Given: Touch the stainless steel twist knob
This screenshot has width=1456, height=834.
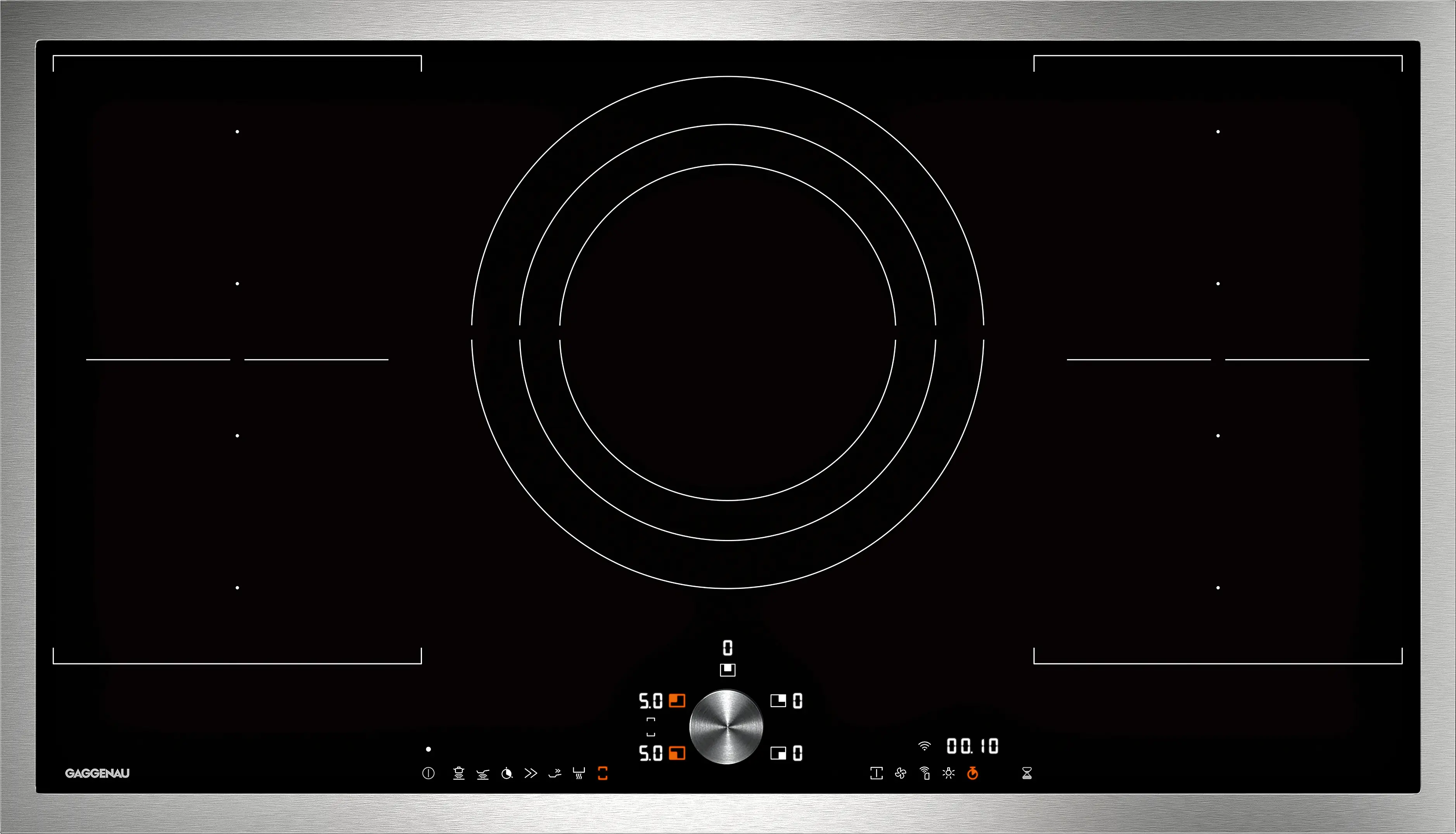Looking at the screenshot, I should [726, 726].
